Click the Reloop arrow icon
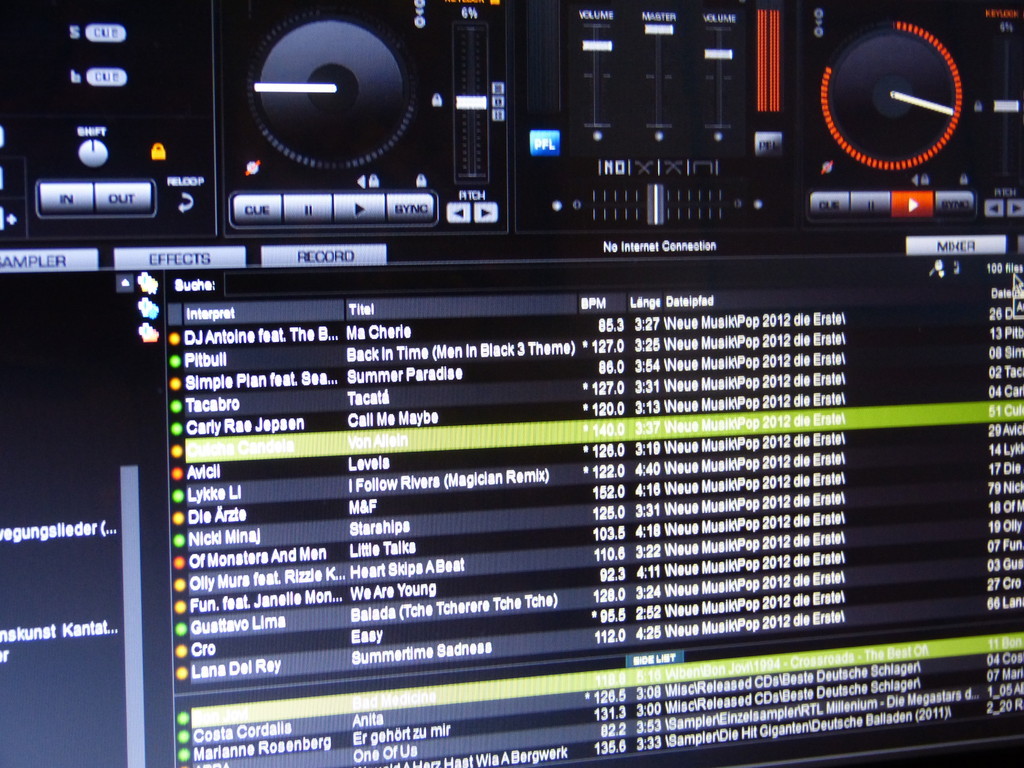1024x768 pixels. [185, 202]
